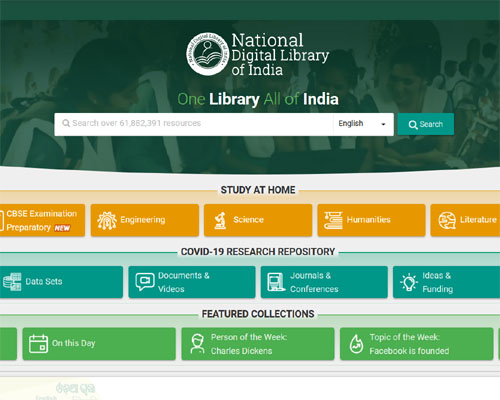Open the Literature study tile
The width and height of the screenshot is (500, 400).
[465, 220]
